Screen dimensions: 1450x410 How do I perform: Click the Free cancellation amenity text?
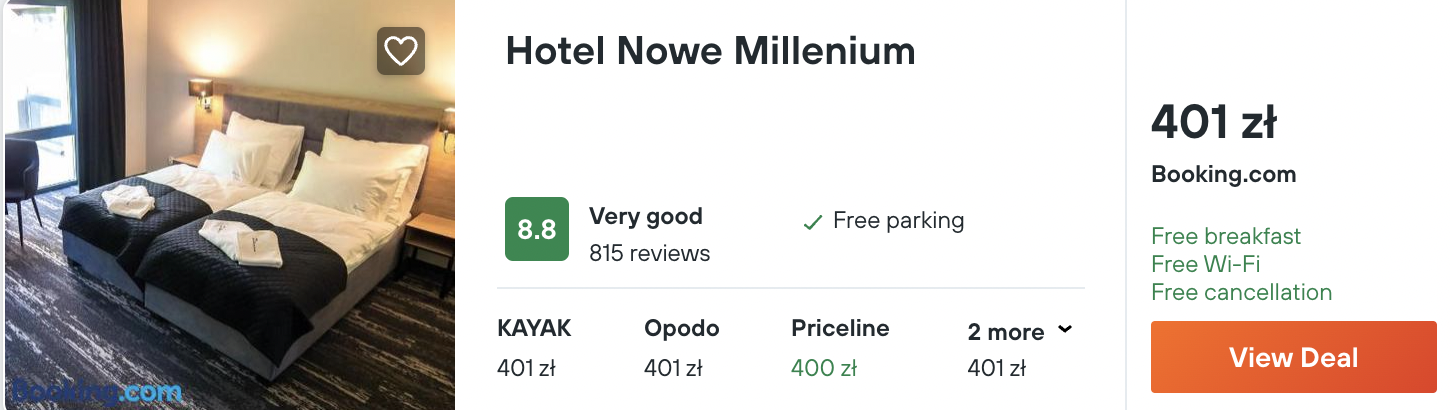pyautogui.click(x=1241, y=293)
